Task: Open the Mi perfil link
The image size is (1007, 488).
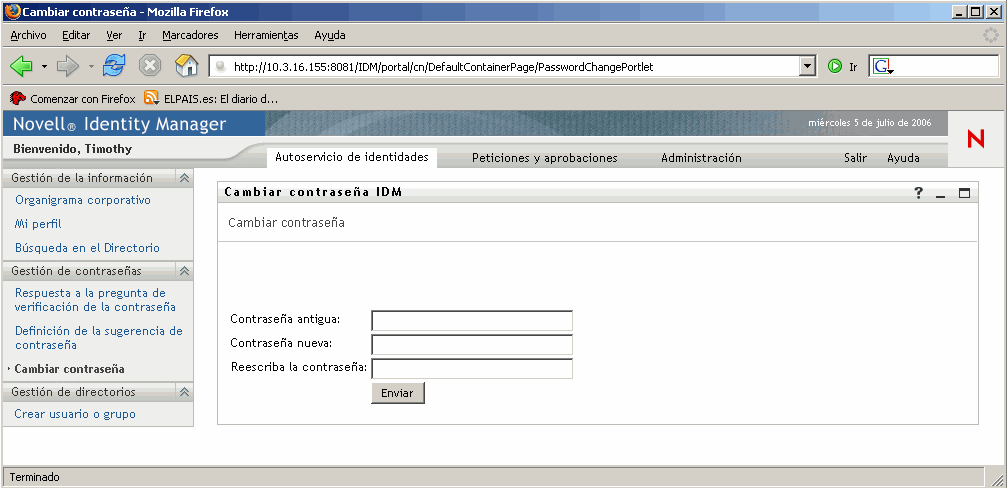Action: (x=38, y=224)
